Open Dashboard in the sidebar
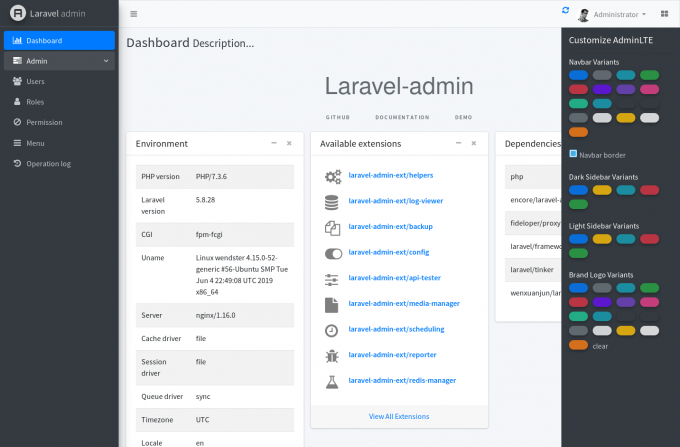680x447 pixels. [x=59, y=40]
